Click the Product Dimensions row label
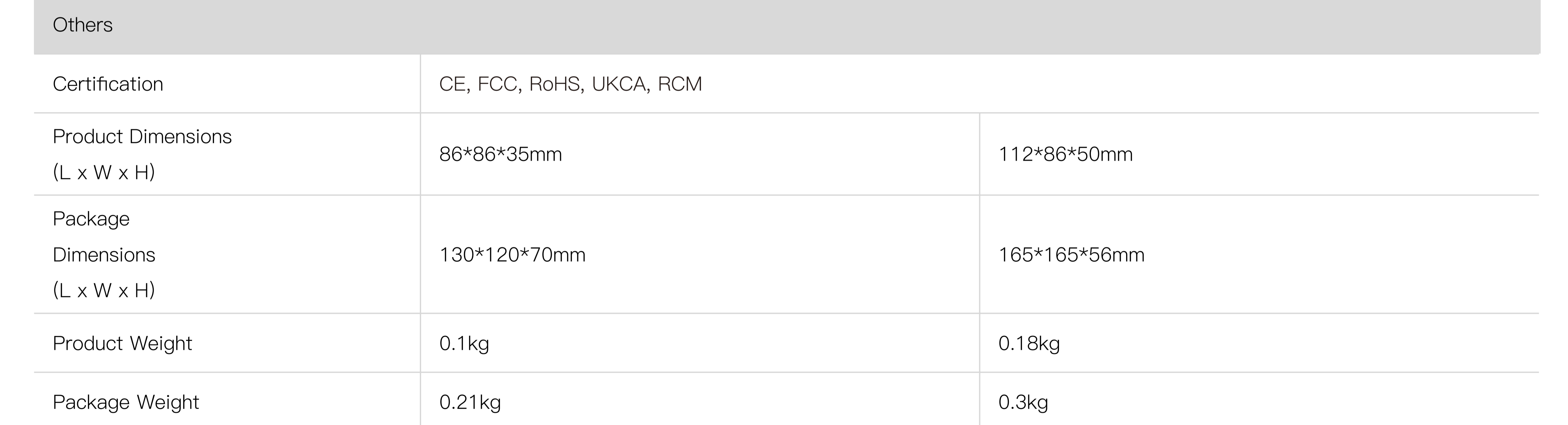This screenshot has height=425, width=1568. (x=142, y=137)
